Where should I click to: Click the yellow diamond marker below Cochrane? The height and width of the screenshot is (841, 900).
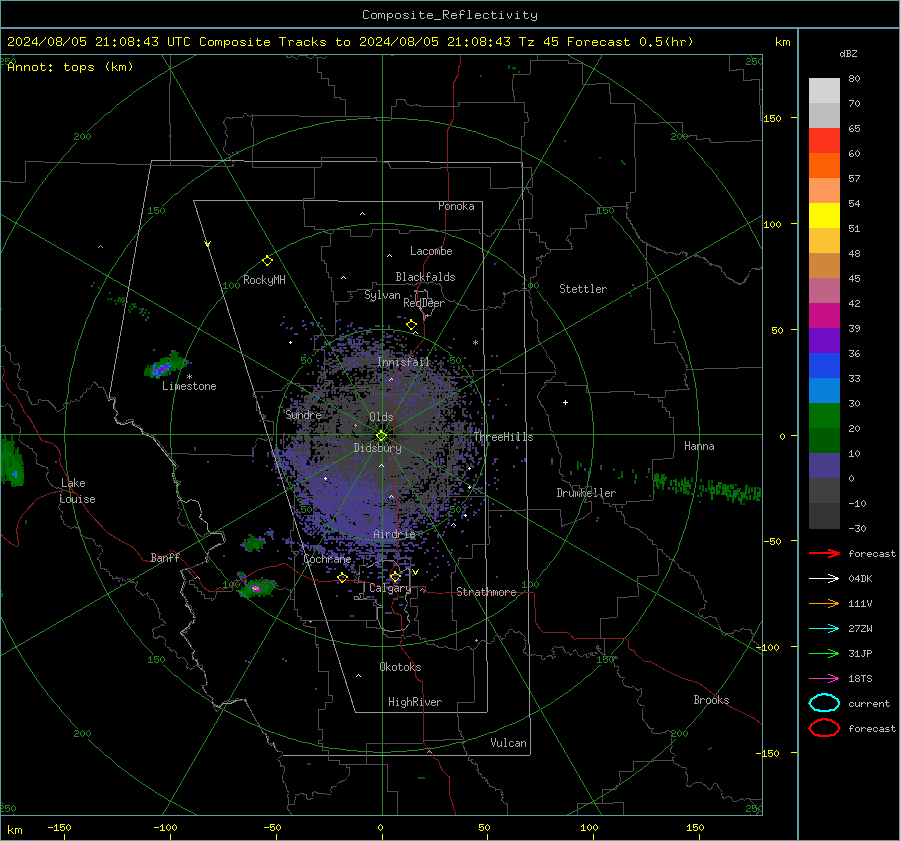tap(343, 578)
